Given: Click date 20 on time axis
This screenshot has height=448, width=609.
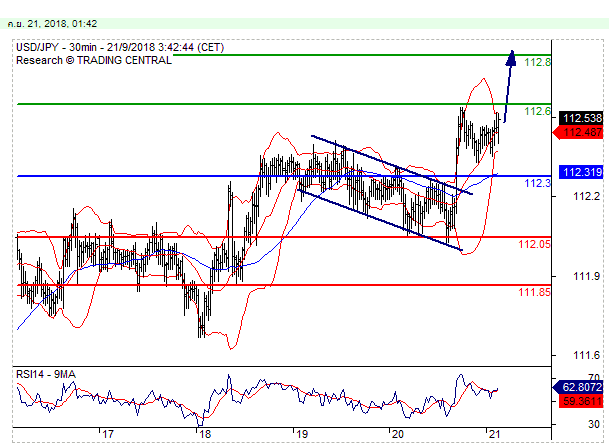Looking at the screenshot, I should pos(398,434).
